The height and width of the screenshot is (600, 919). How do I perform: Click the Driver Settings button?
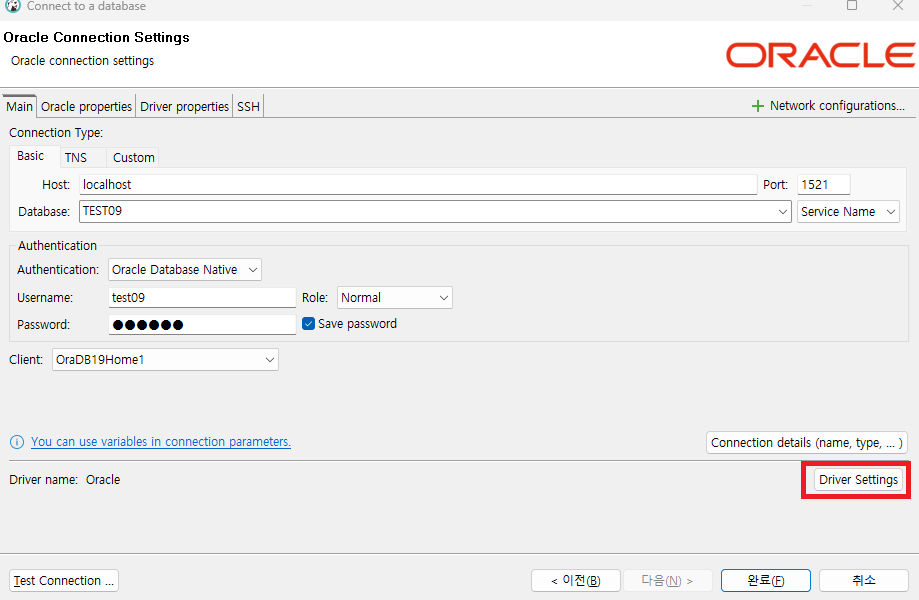[x=858, y=479]
